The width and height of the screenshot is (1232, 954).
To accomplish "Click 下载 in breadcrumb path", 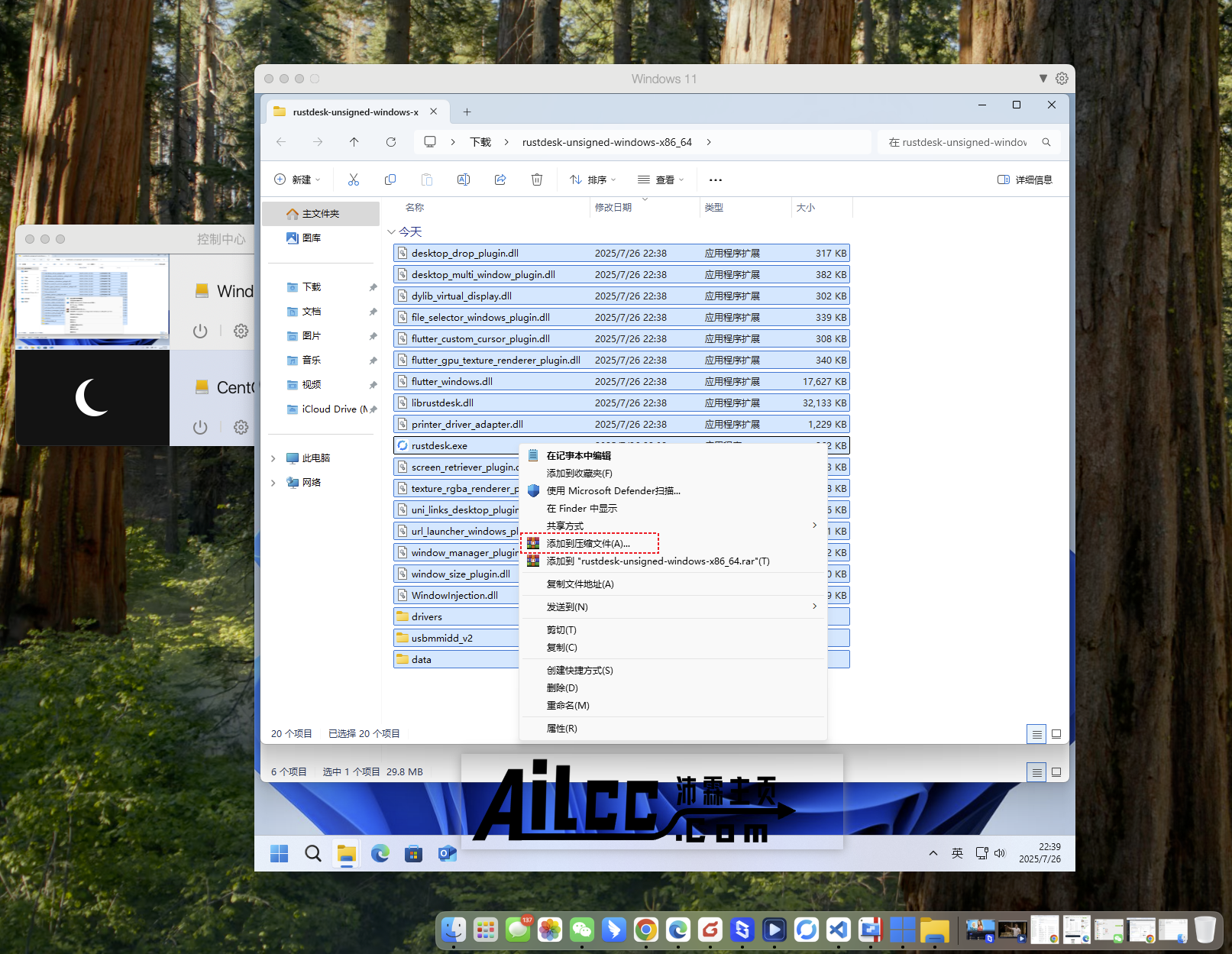I will click(480, 142).
